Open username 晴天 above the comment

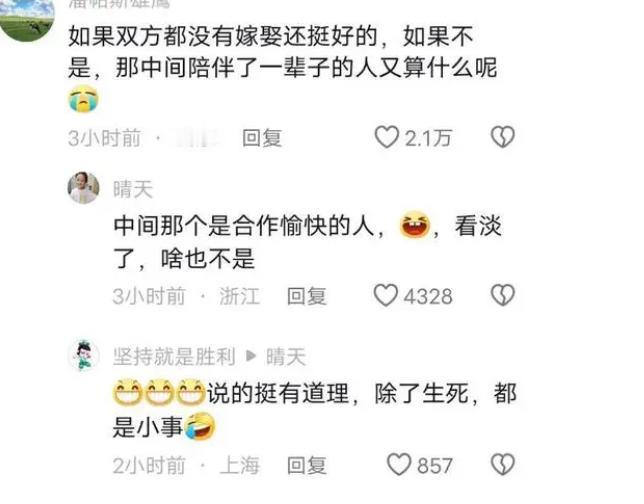pos(133,189)
